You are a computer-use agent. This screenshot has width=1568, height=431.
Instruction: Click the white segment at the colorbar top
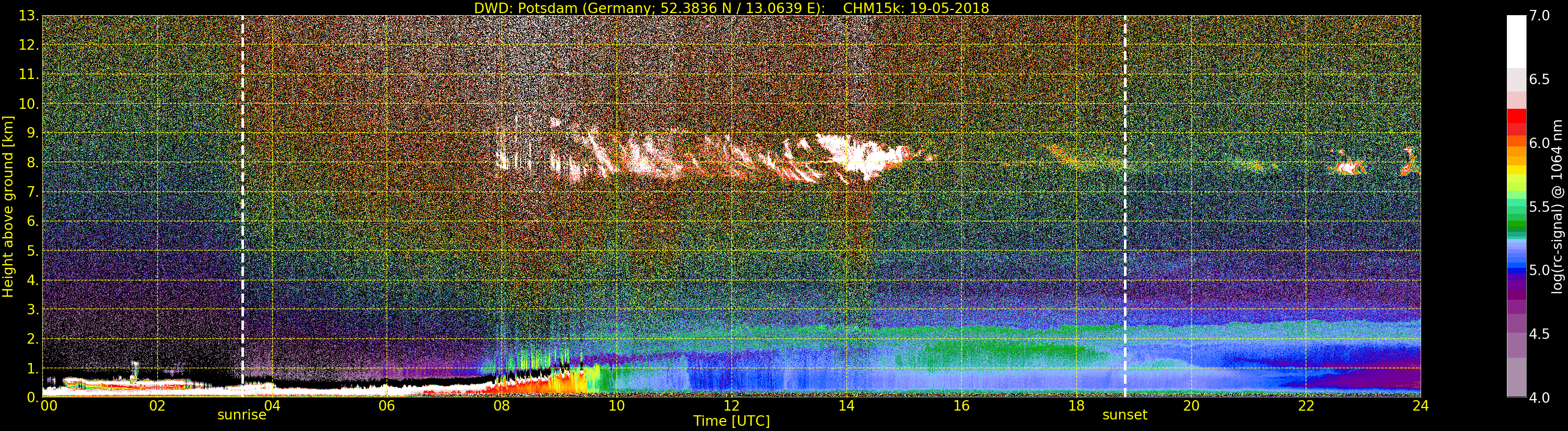point(1516,41)
